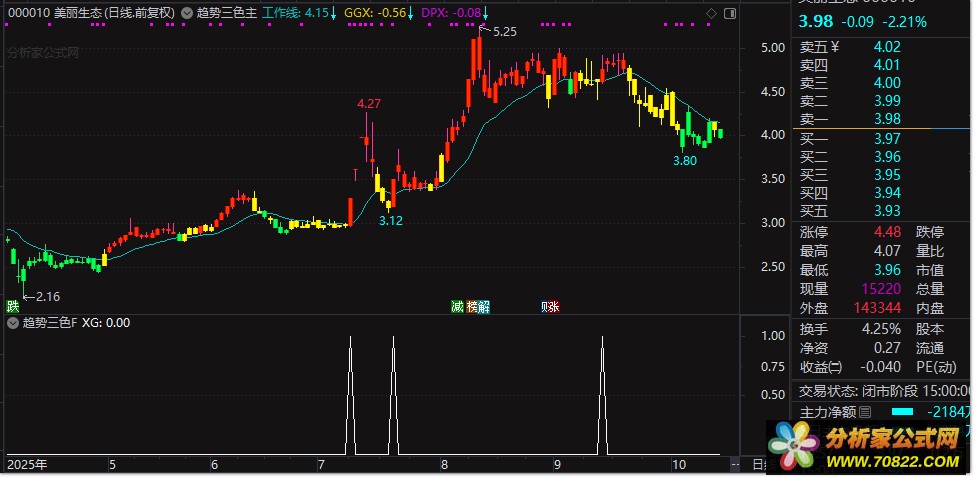The image size is (976, 478).
Task: Click the 4.27 high price label
Action: click(368, 104)
